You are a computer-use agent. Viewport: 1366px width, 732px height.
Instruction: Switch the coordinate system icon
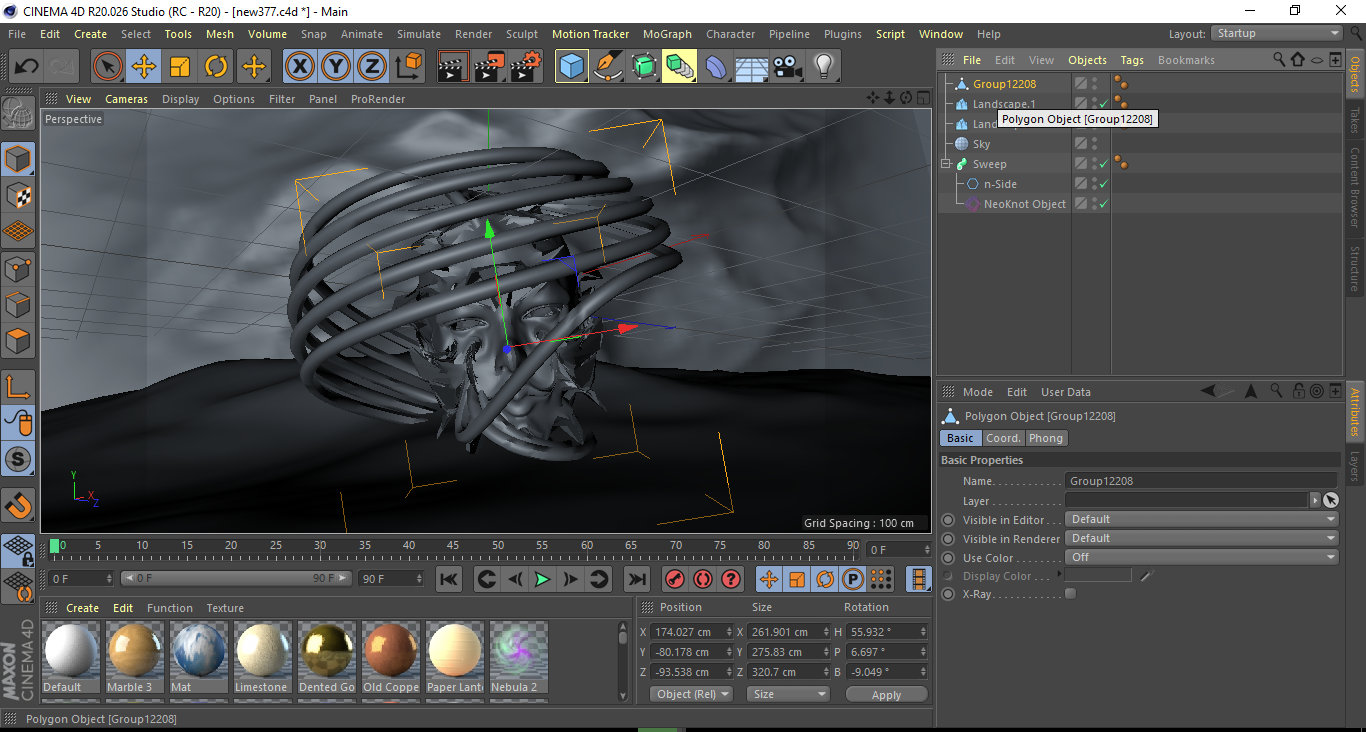pyautogui.click(x=408, y=67)
